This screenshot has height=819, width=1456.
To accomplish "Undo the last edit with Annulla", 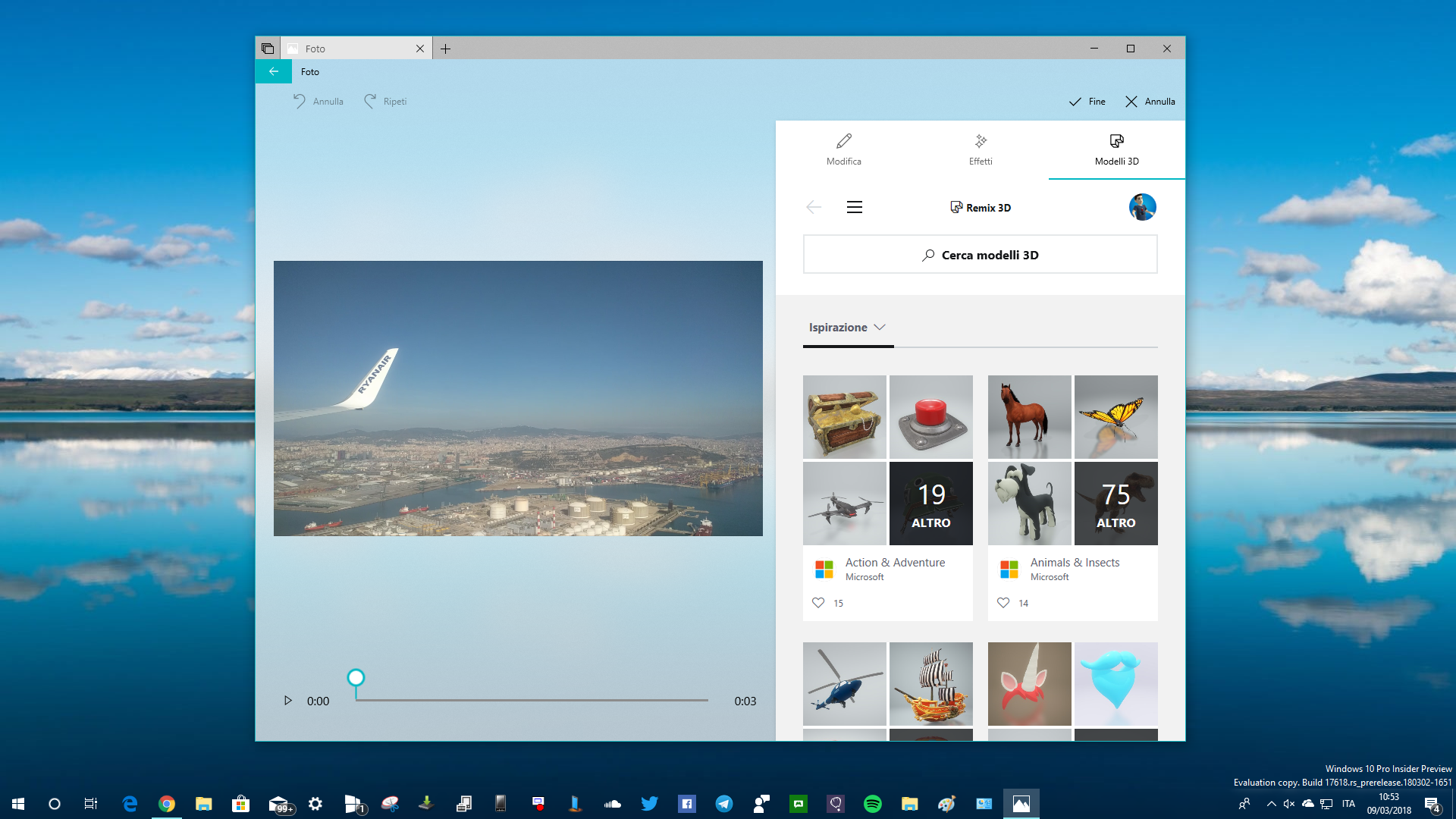I will click(x=318, y=101).
